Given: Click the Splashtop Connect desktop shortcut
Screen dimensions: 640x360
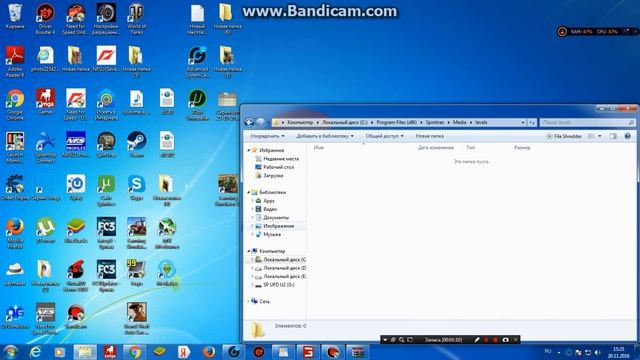Looking at the screenshot, I should tap(45, 147).
